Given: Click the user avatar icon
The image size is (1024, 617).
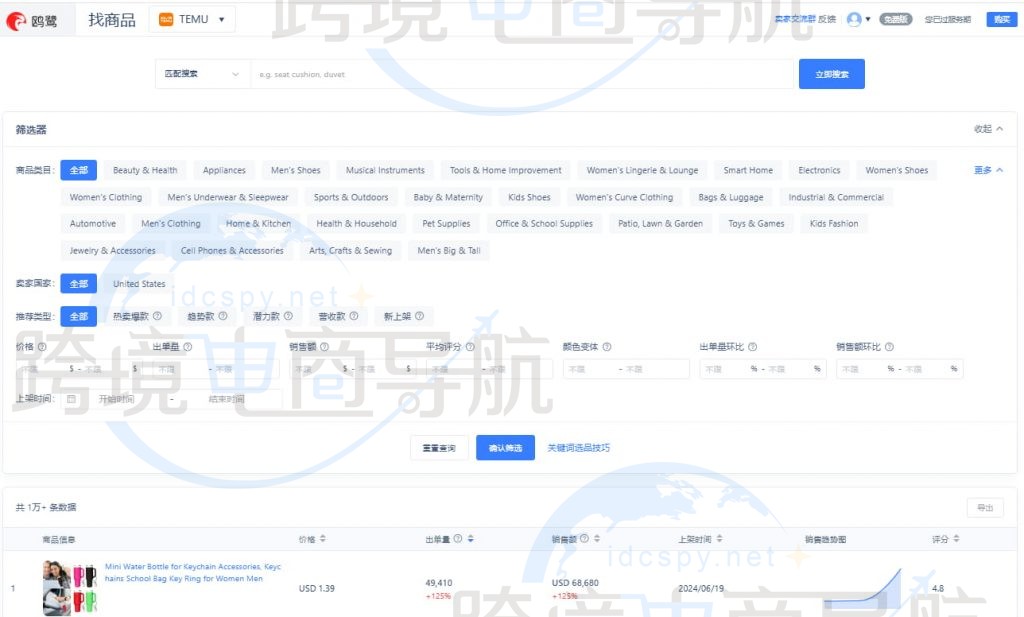Looking at the screenshot, I should click(855, 18).
